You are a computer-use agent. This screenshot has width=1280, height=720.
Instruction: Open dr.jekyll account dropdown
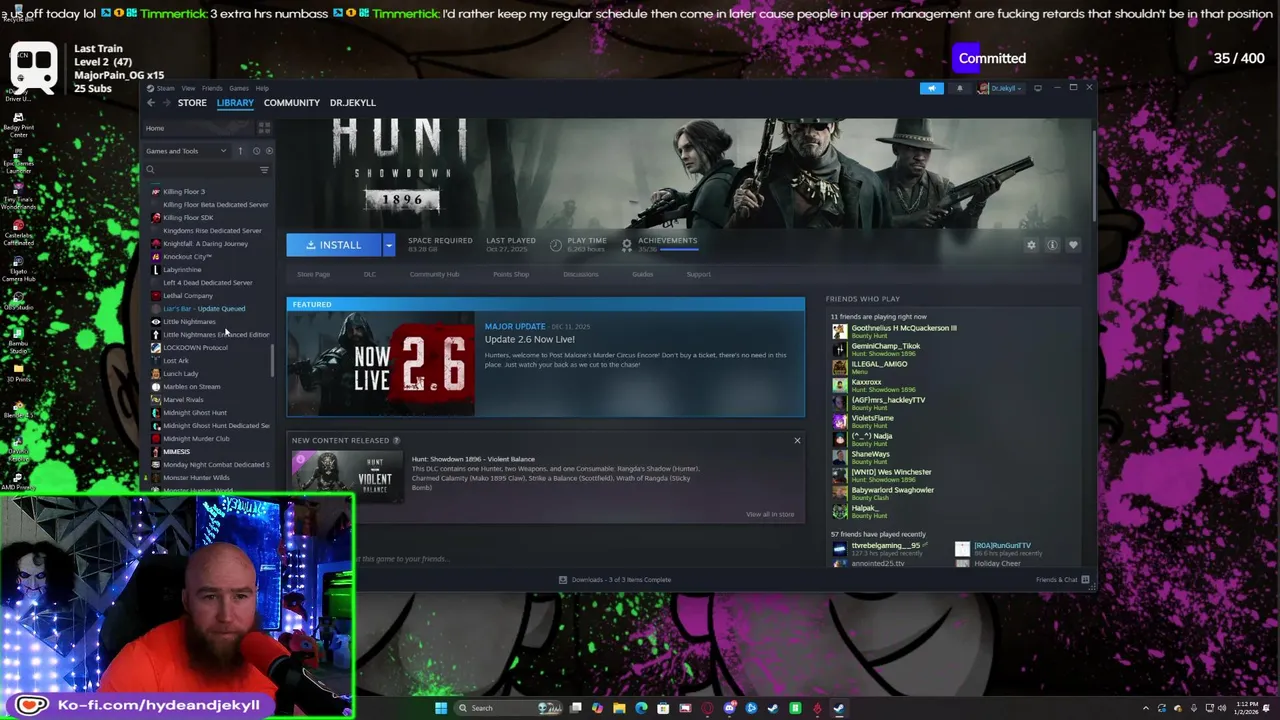tap(1001, 88)
